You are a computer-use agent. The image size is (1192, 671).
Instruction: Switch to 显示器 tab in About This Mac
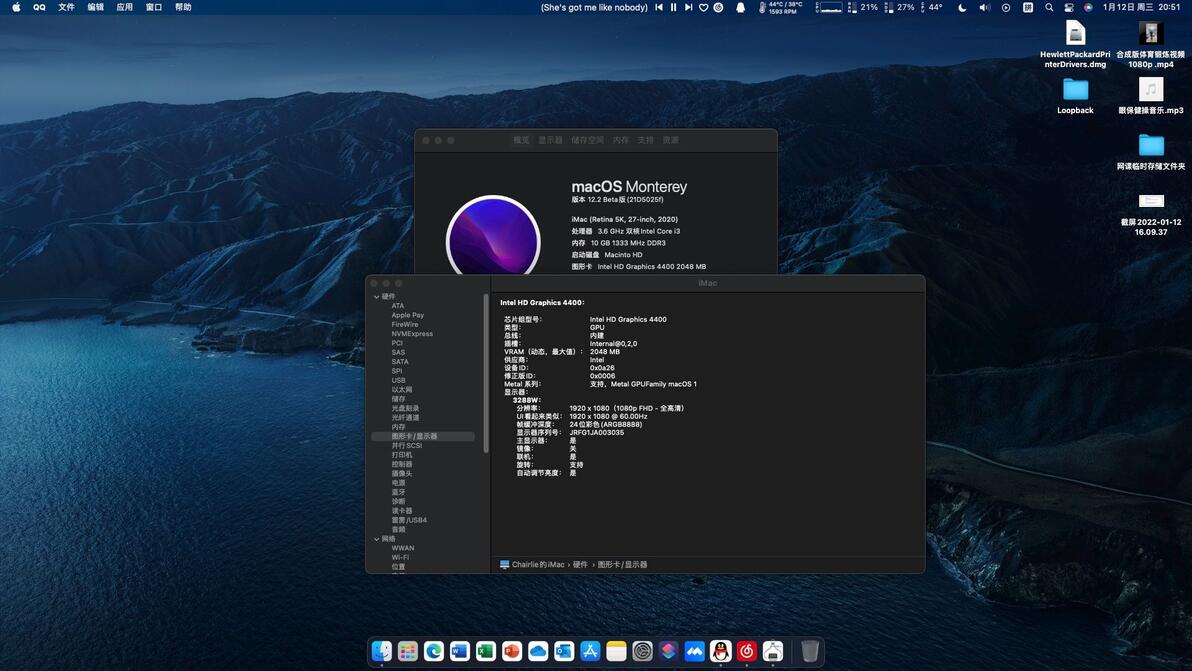(x=550, y=140)
